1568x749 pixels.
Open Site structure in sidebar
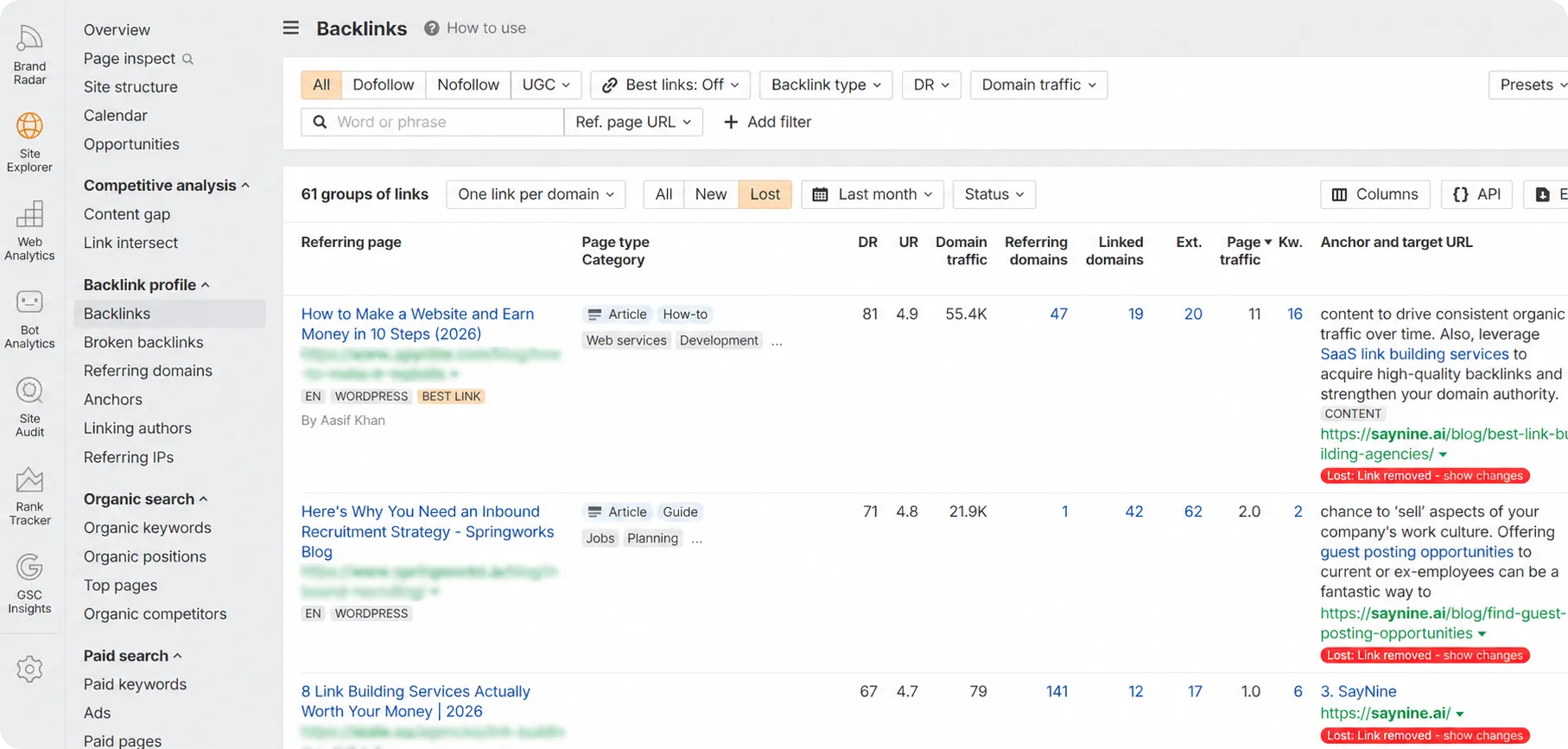(x=130, y=87)
